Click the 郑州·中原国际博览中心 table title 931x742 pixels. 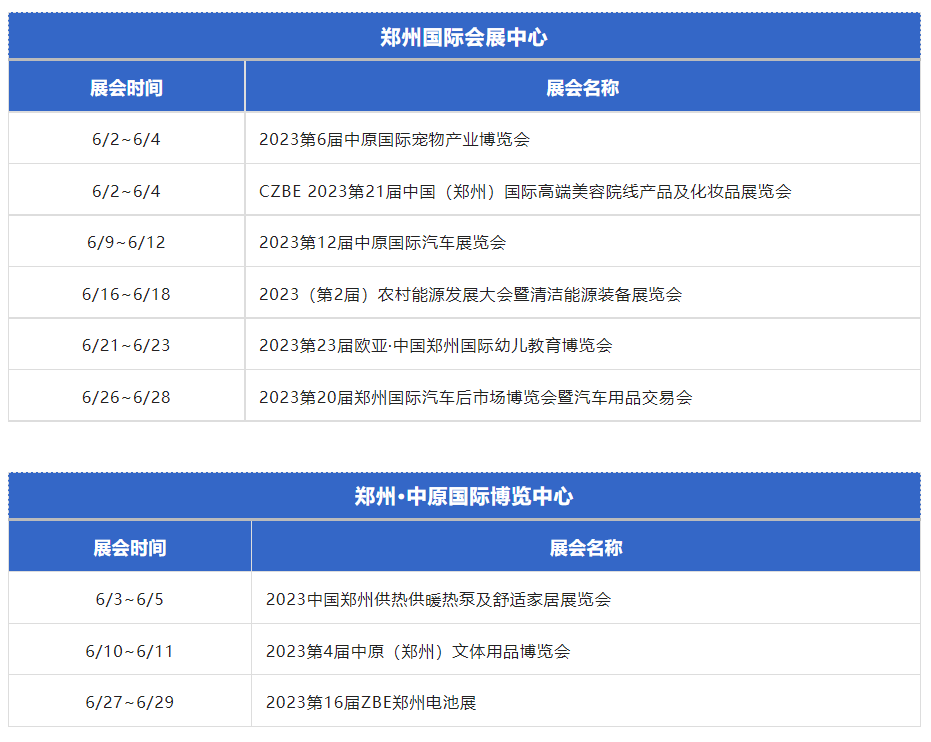(x=464, y=496)
